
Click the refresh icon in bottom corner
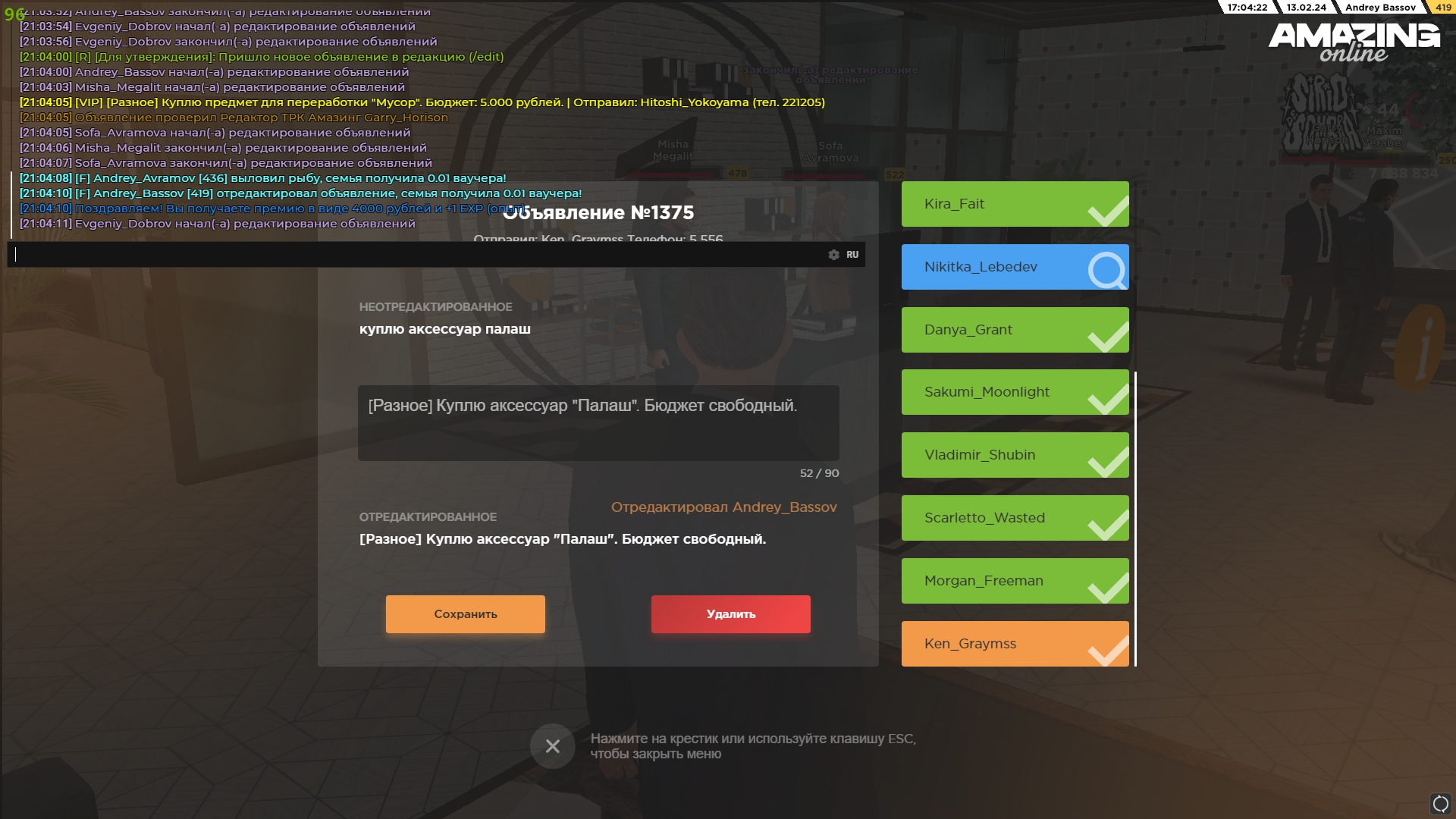[x=1440, y=803]
